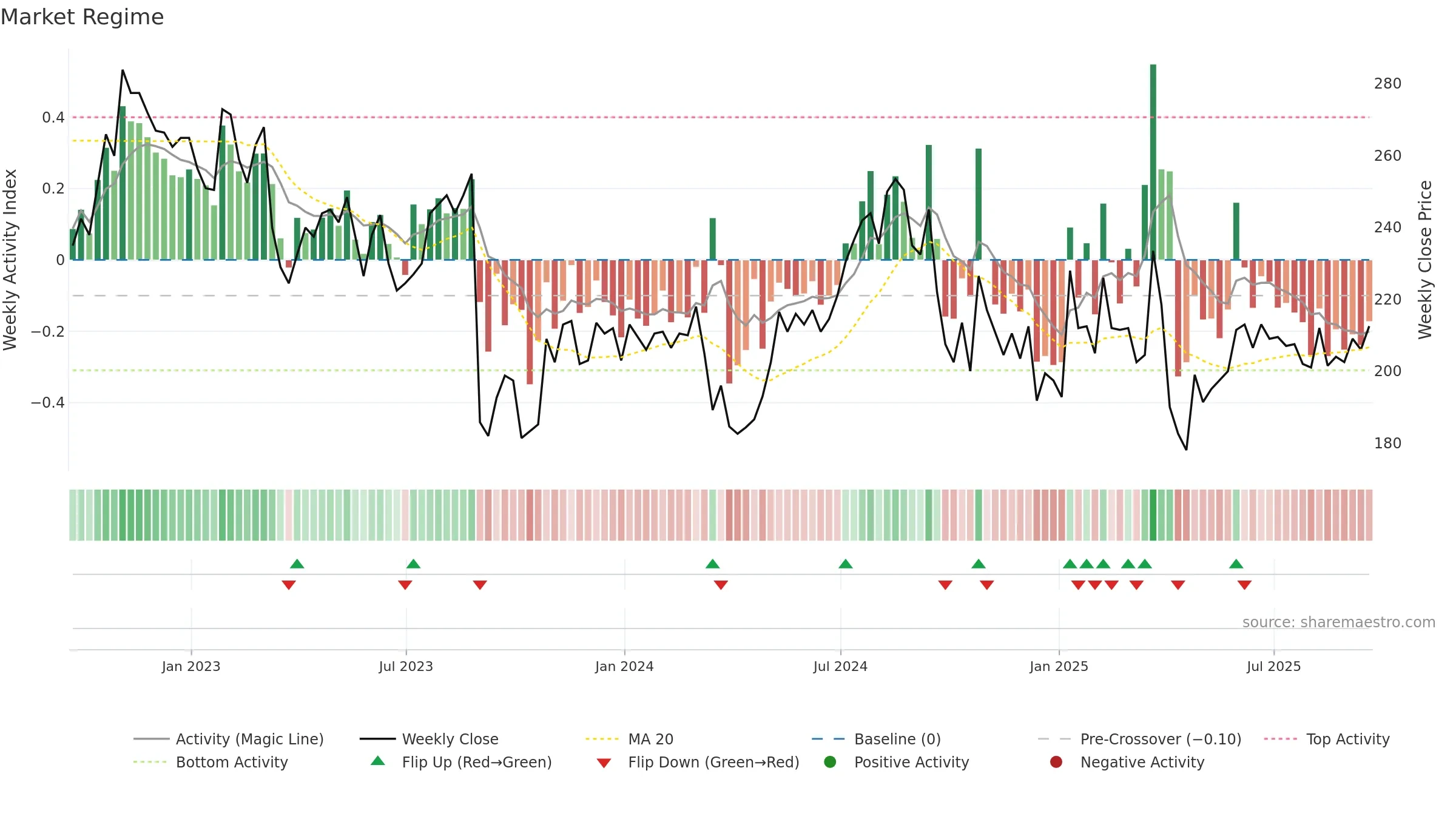Image resolution: width=1456 pixels, height=819 pixels.
Task: Toggle the MA 20 legend entry
Action: (629, 739)
